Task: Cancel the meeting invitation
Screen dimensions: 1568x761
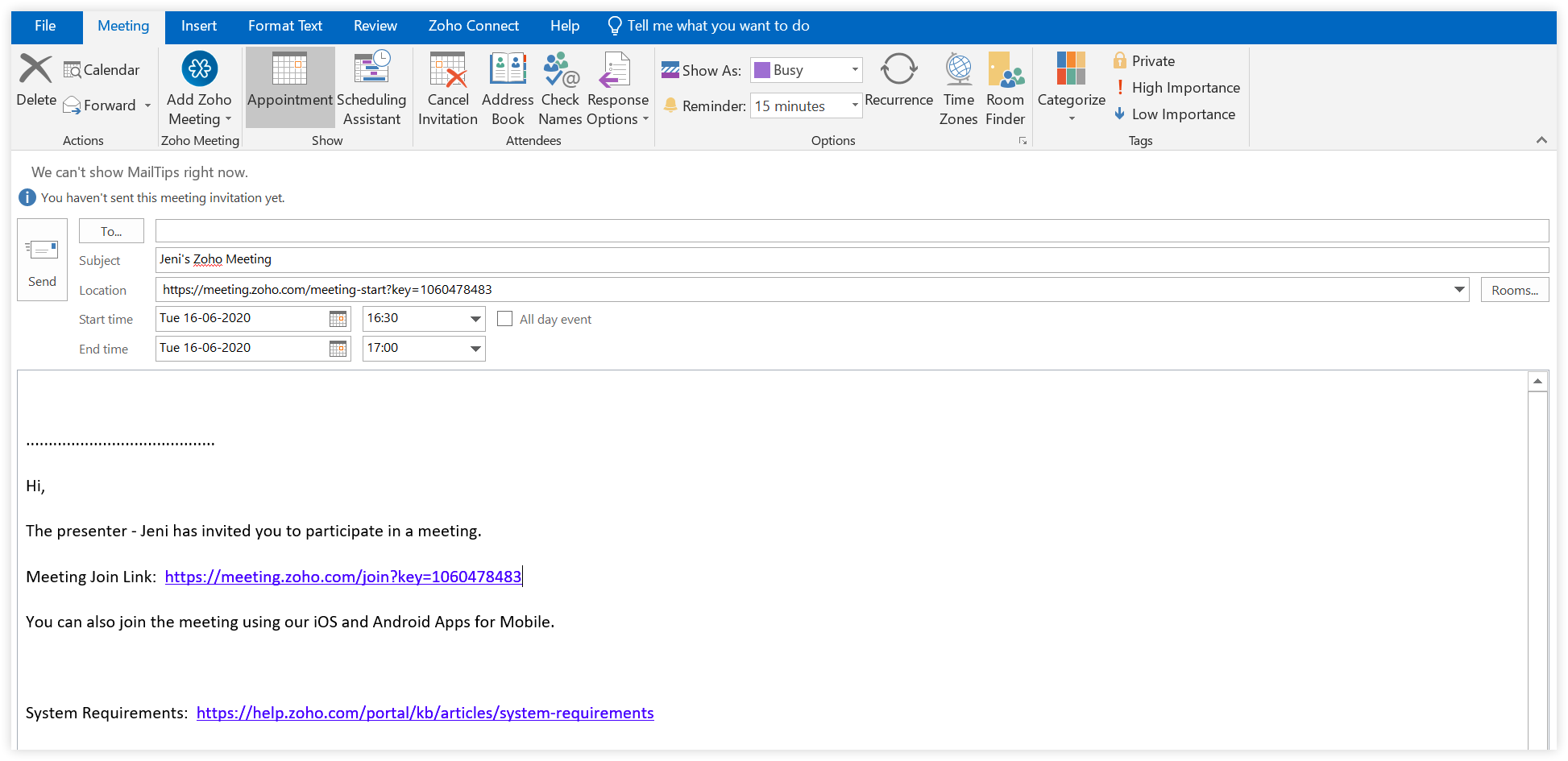Action: (x=447, y=87)
